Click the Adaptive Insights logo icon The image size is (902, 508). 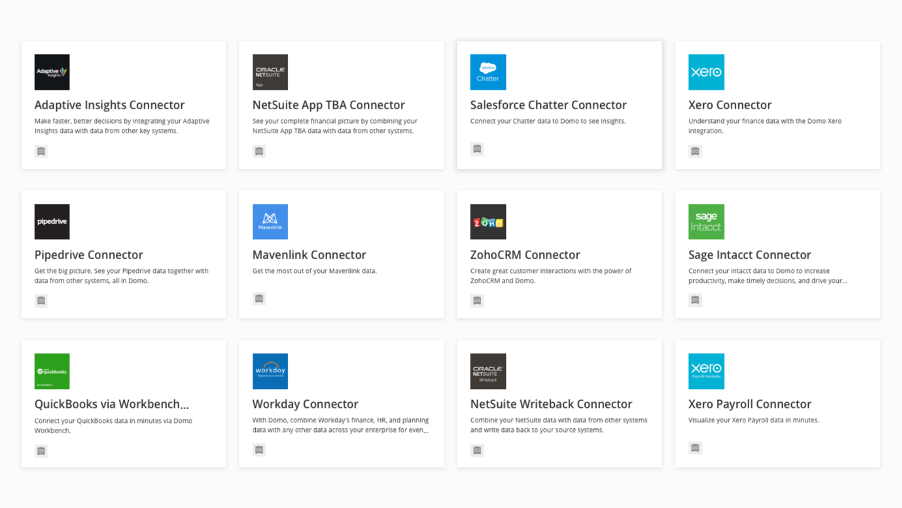(x=52, y=72)
